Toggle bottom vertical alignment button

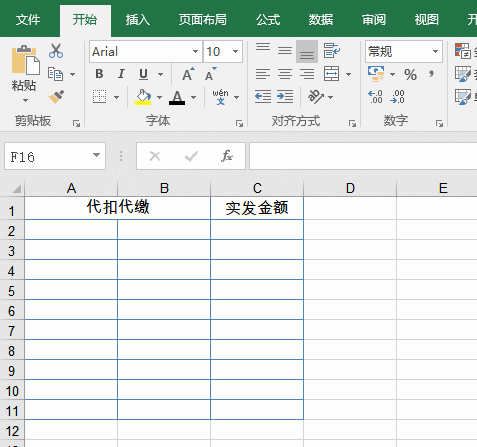pyautogui.click(x=307, y=51)
